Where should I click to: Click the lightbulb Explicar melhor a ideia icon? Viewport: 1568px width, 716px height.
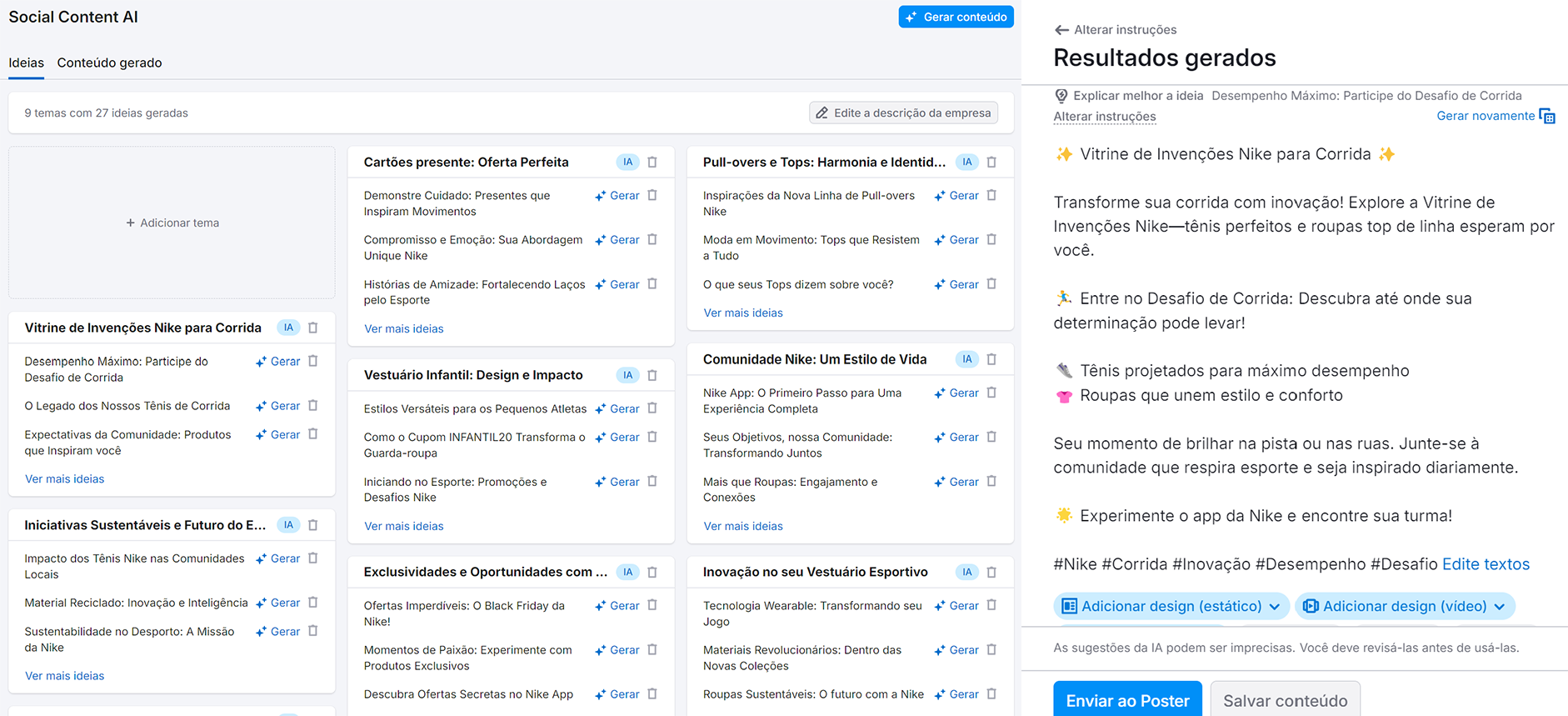tap(1061, 96)
